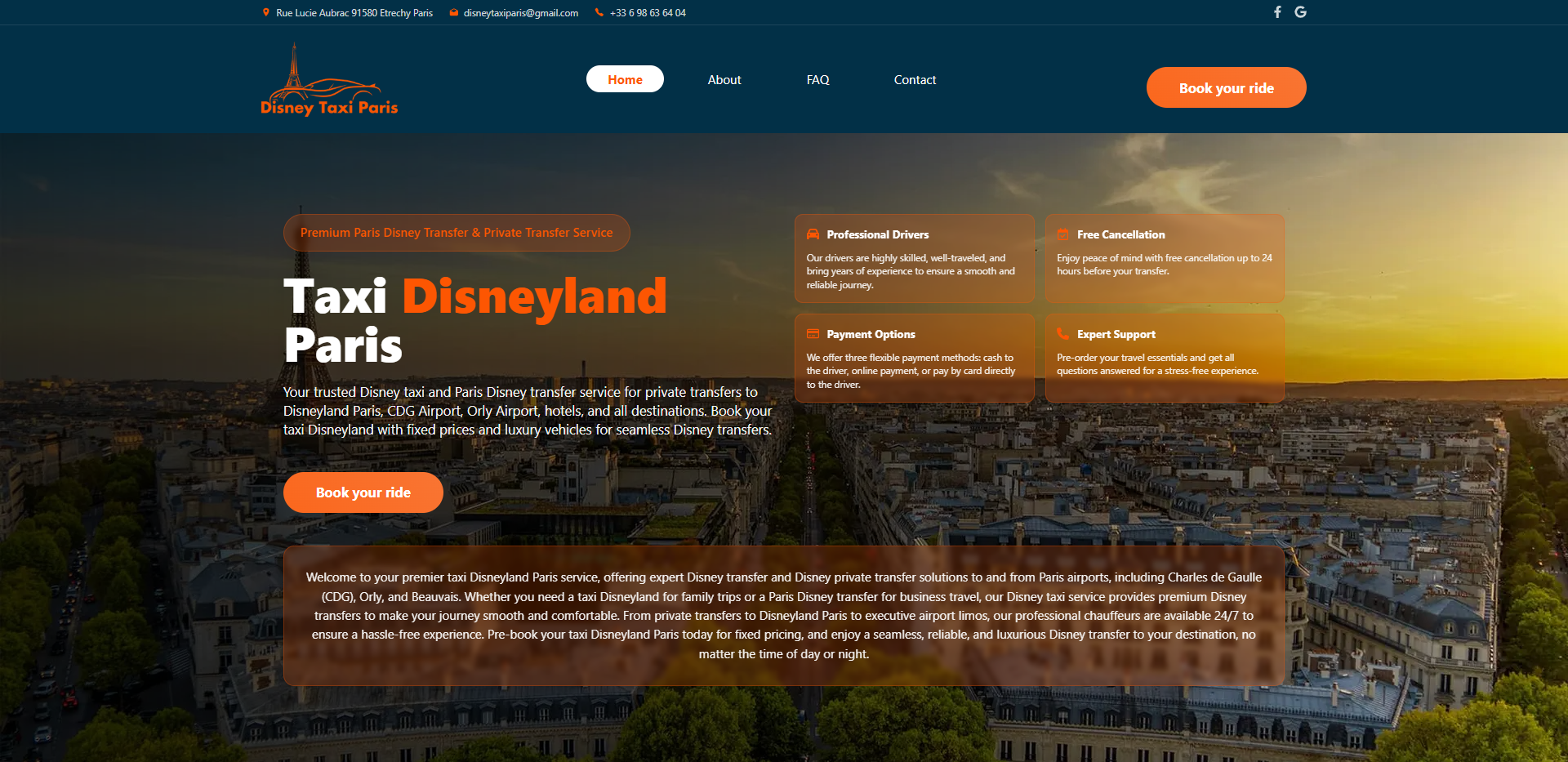Click the card icon on the Payment Options card
The height and width of the screenshot is (762, 1568).
[x=813, y=333]
